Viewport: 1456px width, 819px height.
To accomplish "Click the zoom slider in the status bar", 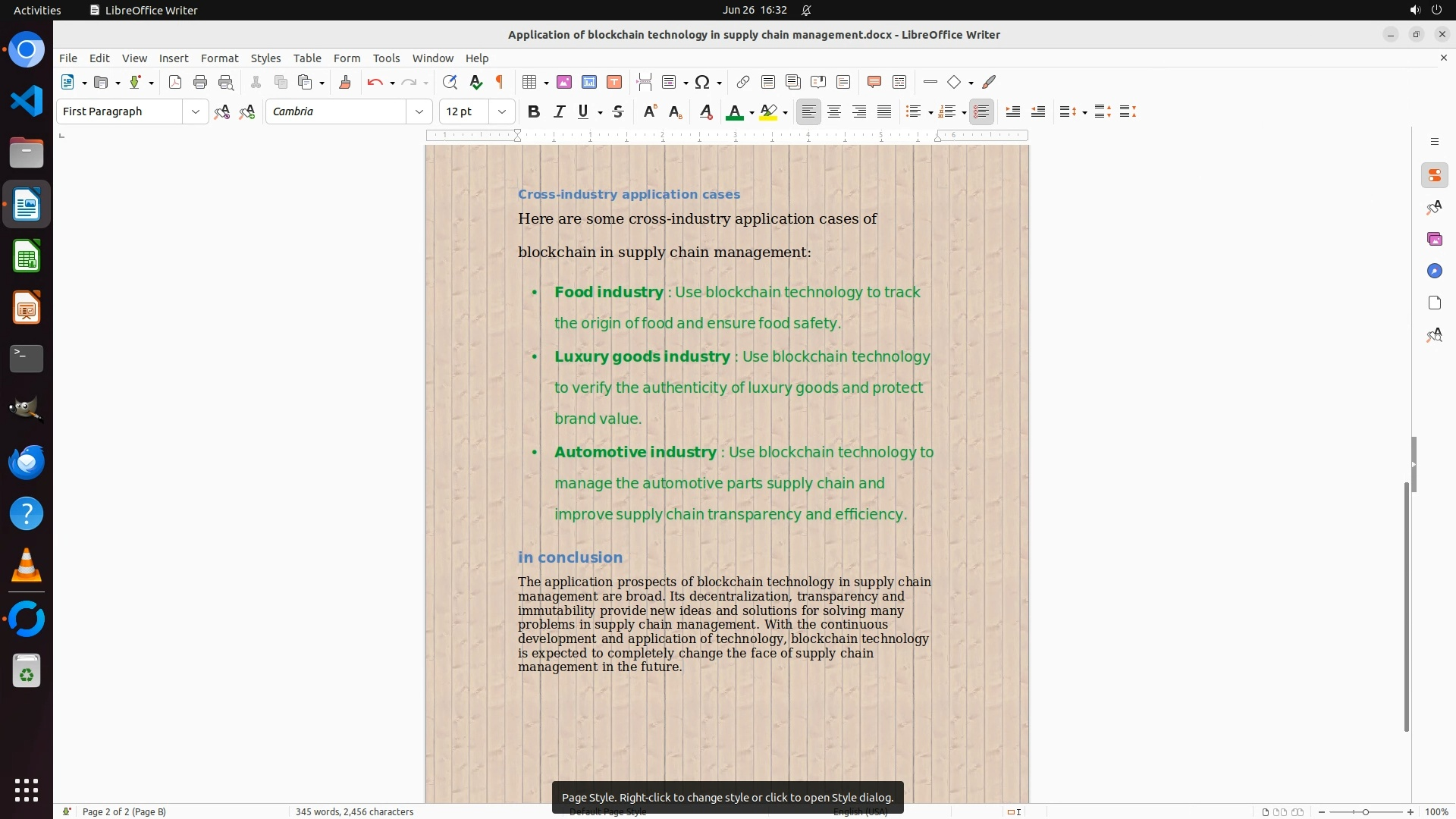I will pyautogui.click(x=1366, y=811).
